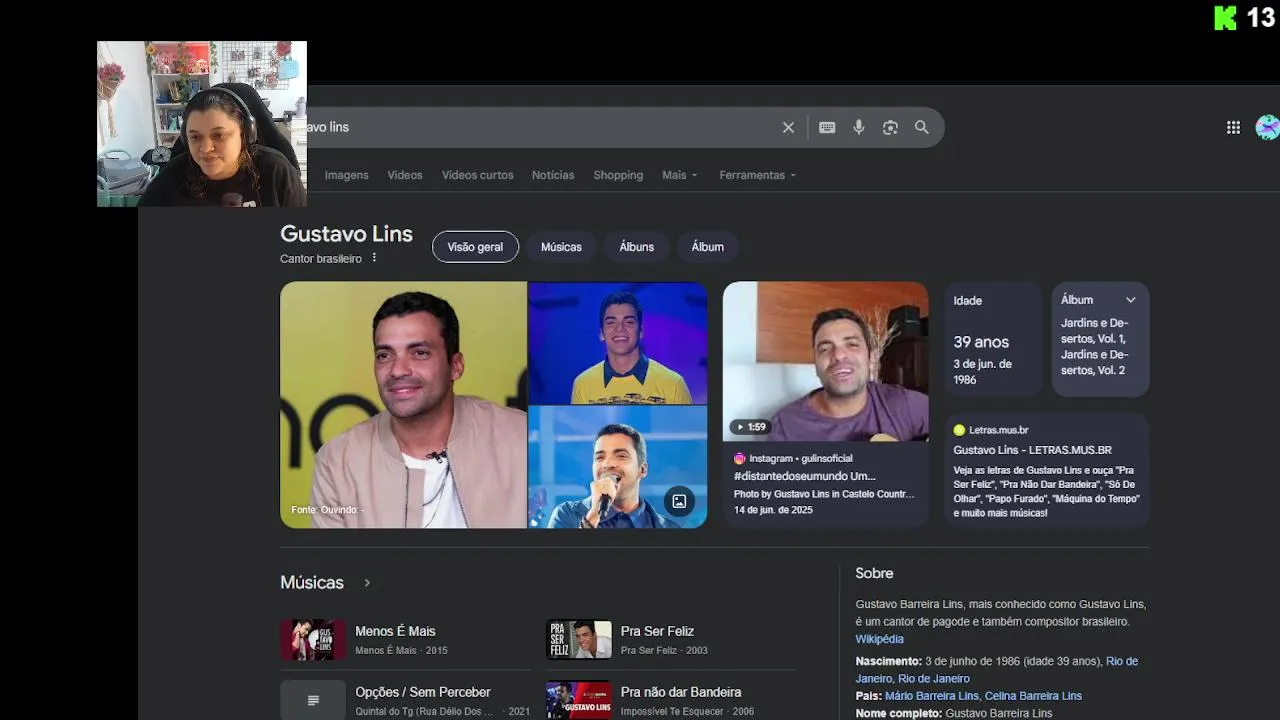1280x720 pixels.
Task: Click the Pra não dar Bandeira title
Action: click(x=681, y=692)
